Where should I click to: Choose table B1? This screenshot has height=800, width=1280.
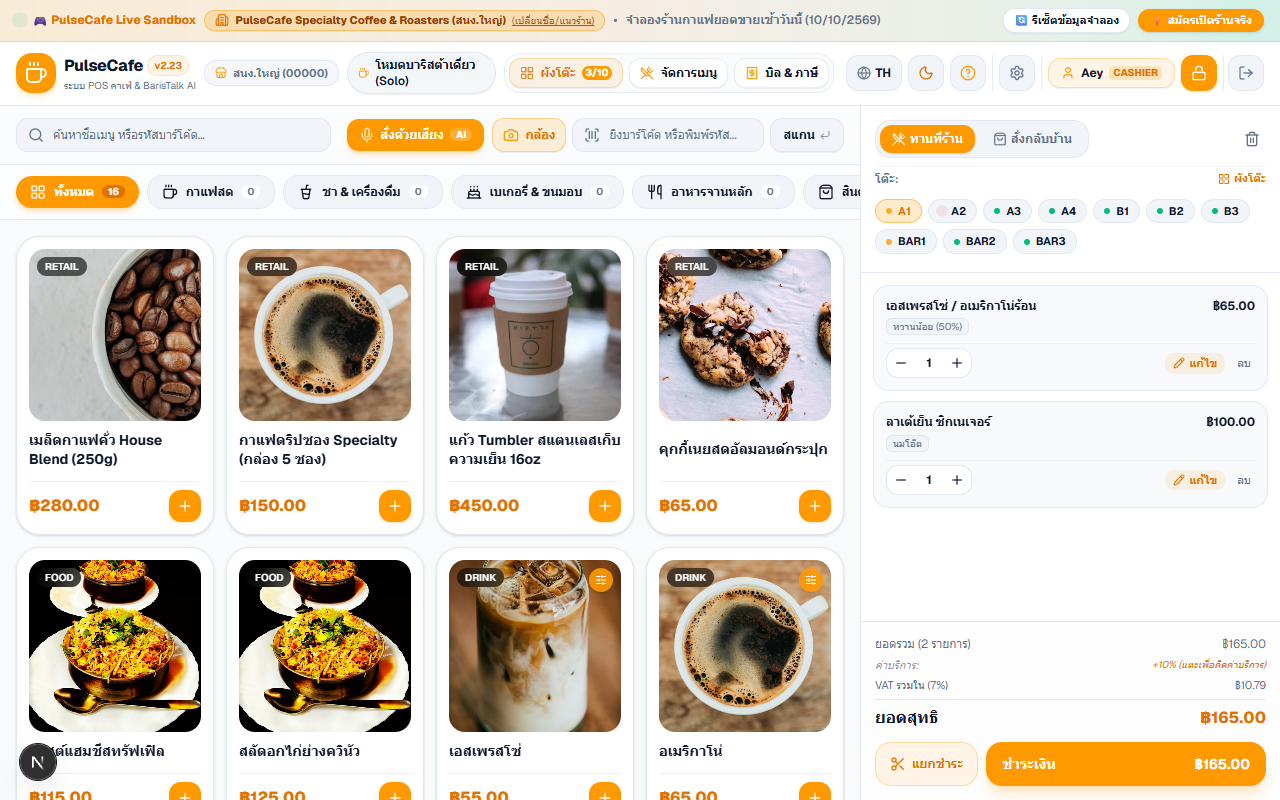(x=1116, y=211)
